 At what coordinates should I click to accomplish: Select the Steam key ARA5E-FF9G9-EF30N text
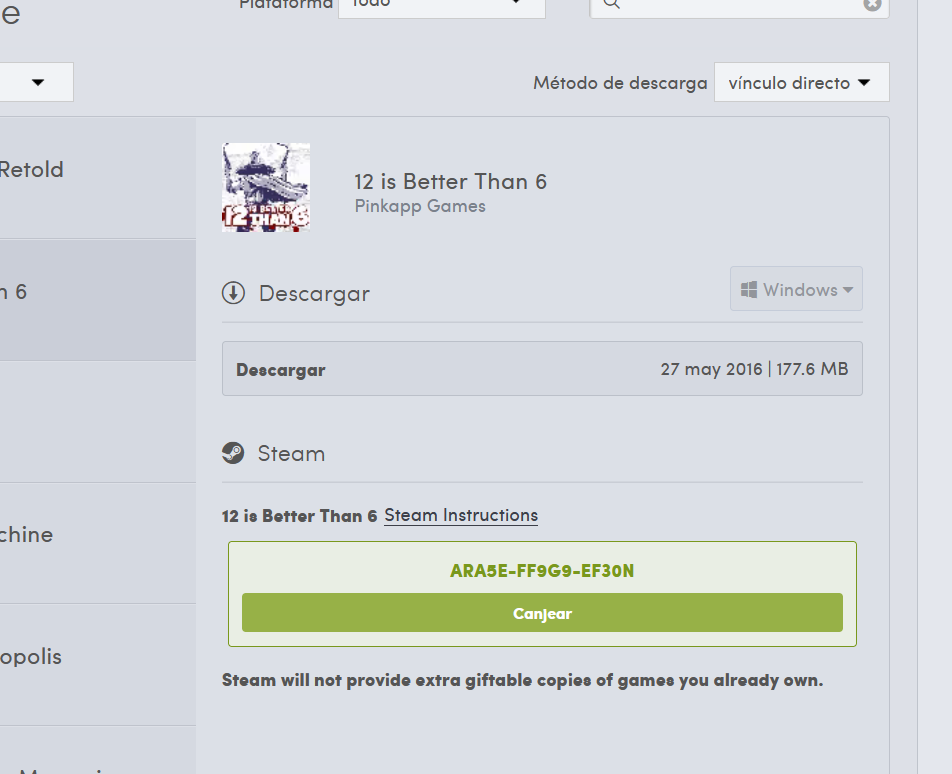(x=542, y=571)
